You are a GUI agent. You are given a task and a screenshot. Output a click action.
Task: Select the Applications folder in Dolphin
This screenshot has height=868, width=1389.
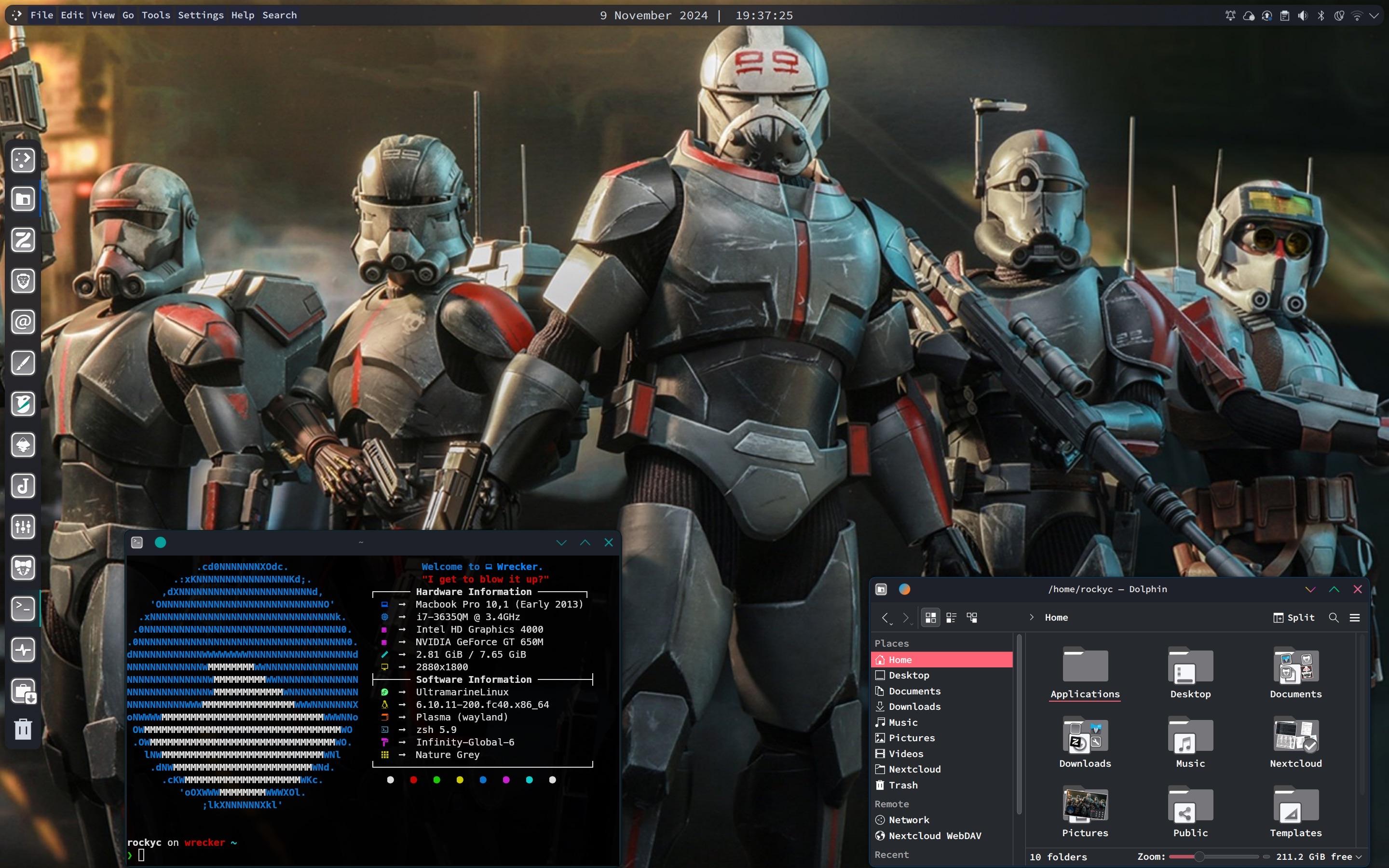(x=1085, y=673)
